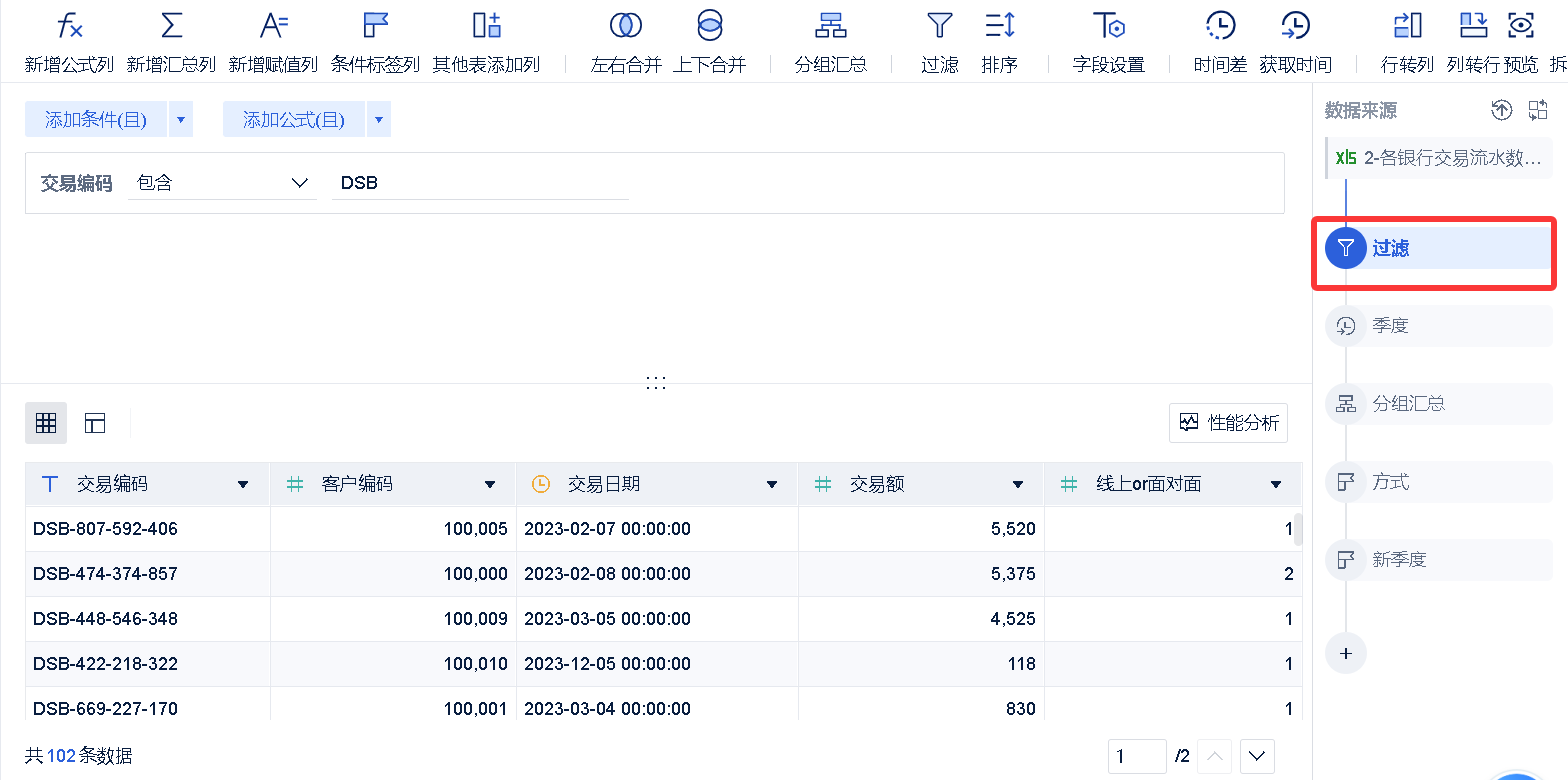
Task: Open 交易额 column dropdown arrow
Action: click(1018, 485)
